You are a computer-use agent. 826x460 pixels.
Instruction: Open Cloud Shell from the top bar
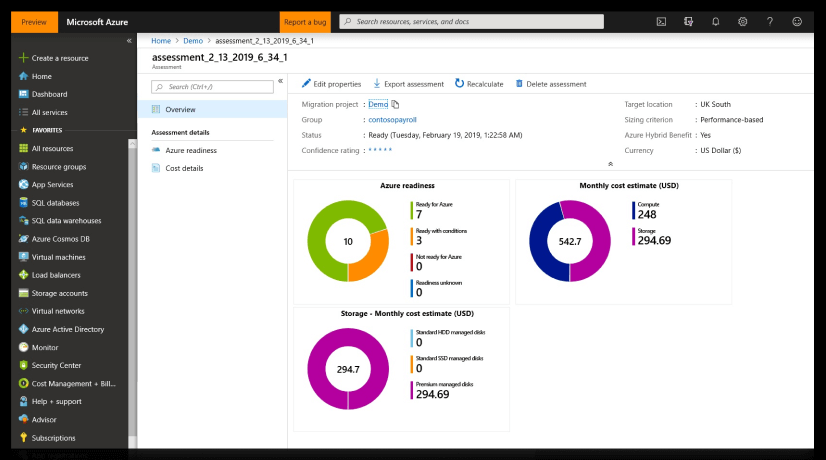(x=661, y=22)
